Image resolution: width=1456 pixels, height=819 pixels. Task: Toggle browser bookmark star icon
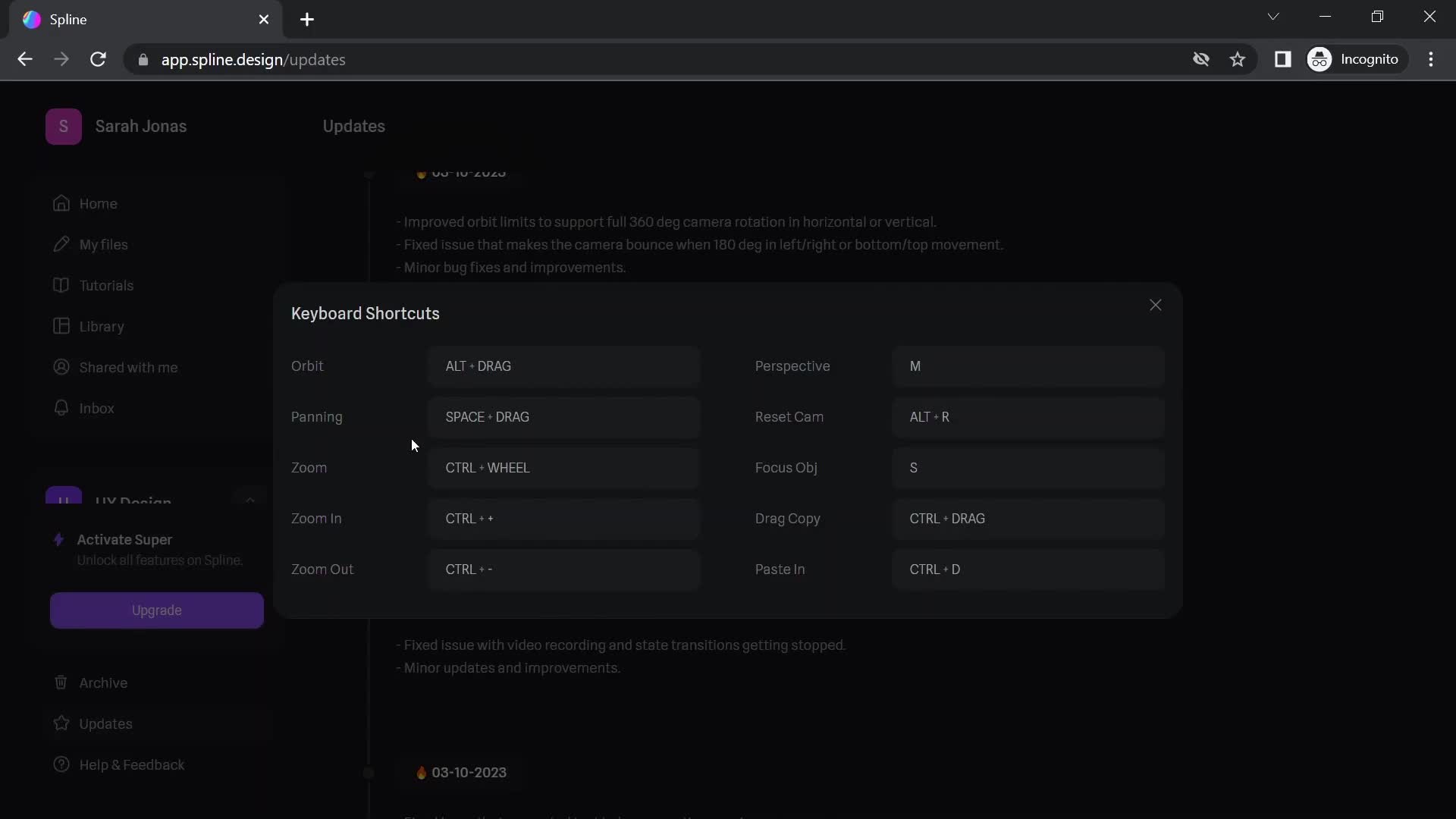(1238, 59)
